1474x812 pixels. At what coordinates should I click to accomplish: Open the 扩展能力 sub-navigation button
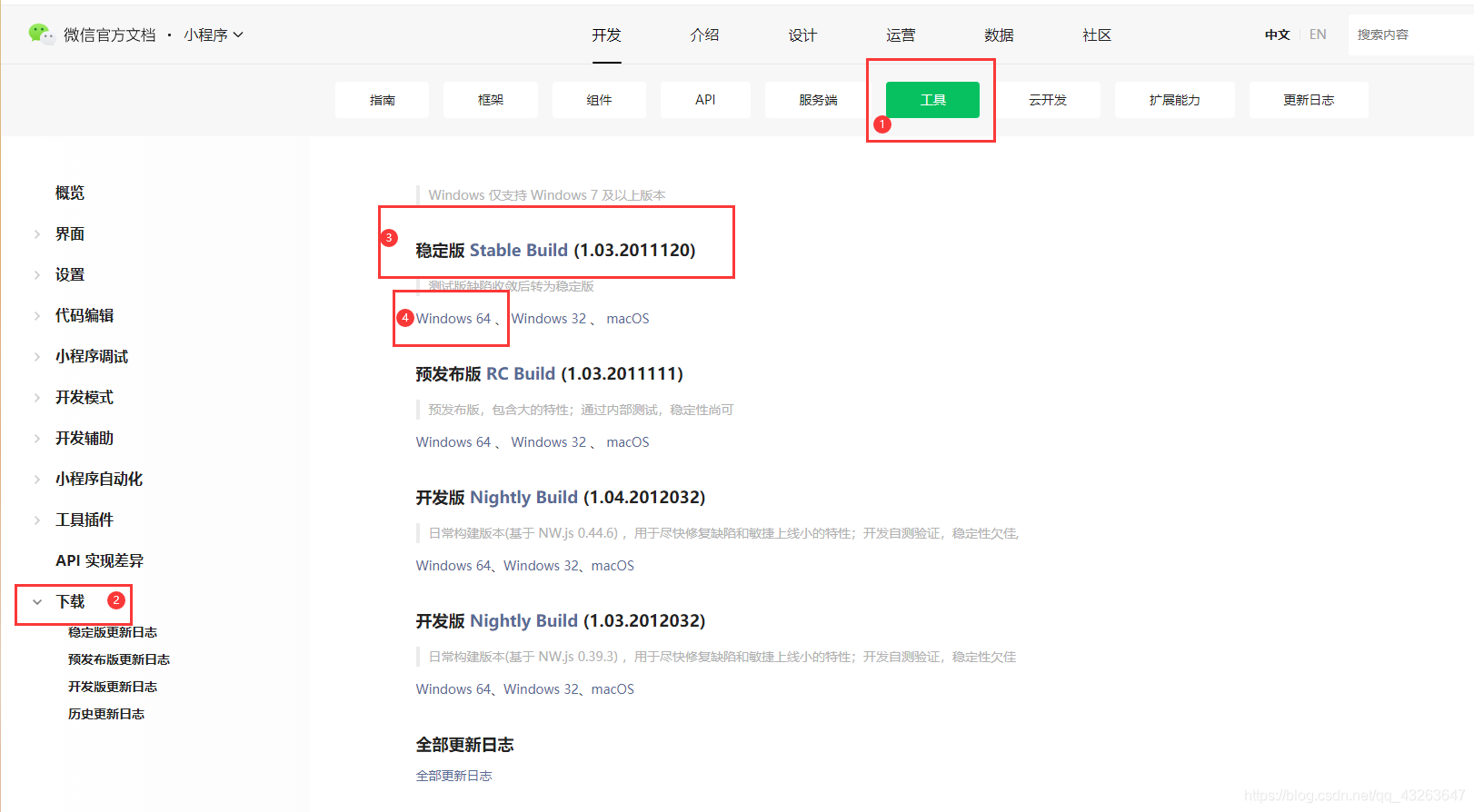point(1174,100)
